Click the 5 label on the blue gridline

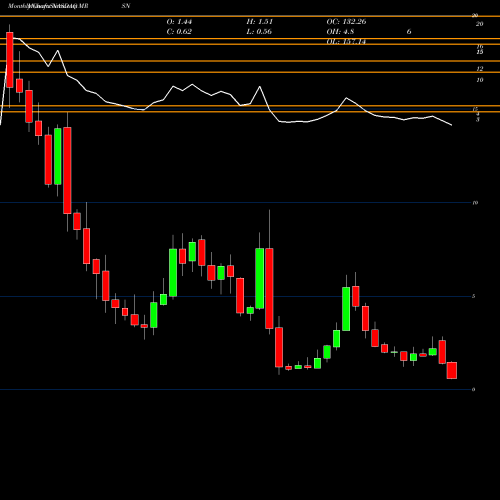coord(474,296)
